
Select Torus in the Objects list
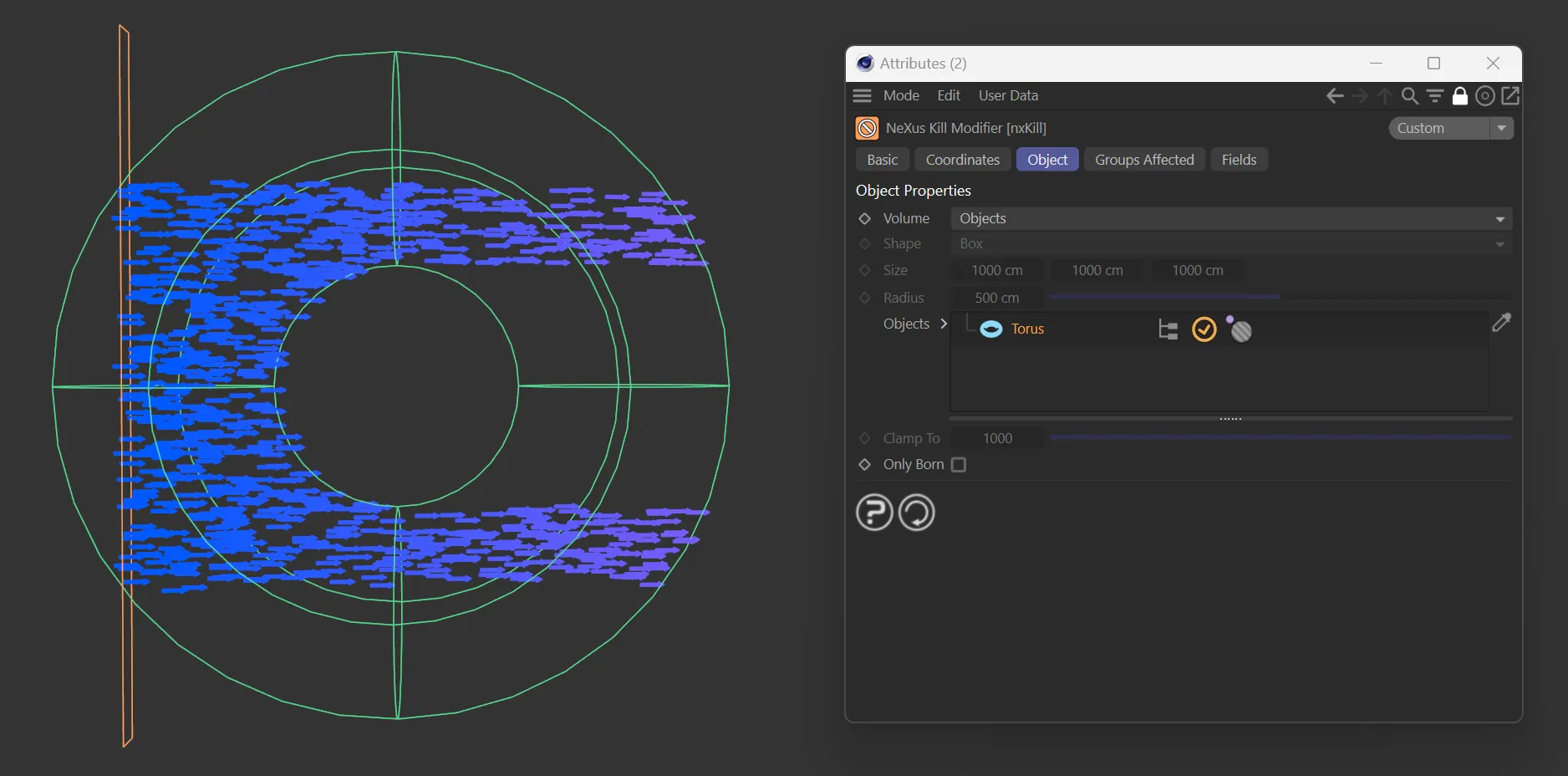click(1027, 329)
